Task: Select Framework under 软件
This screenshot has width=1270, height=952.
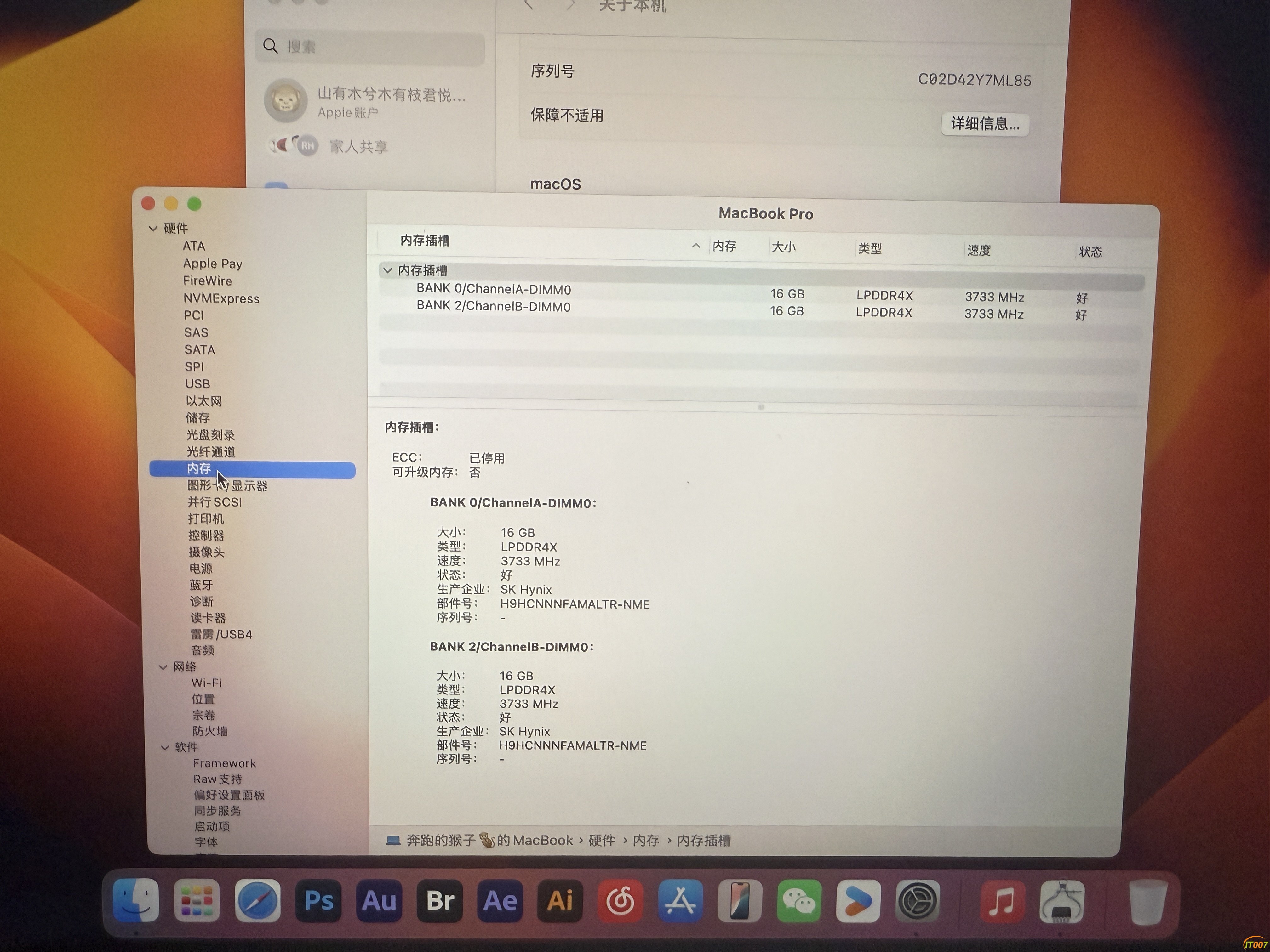Action: [224, 763]
